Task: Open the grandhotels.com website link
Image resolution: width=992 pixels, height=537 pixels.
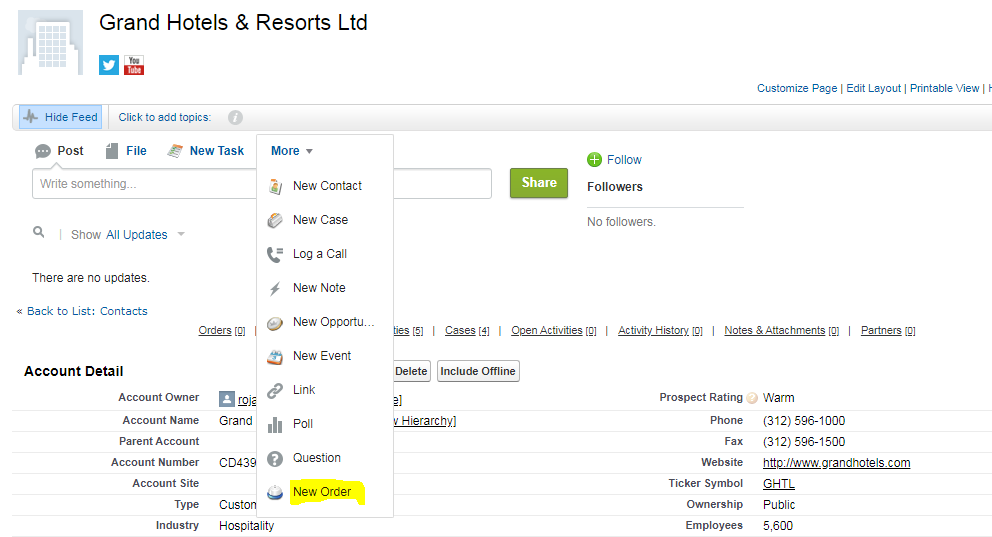Action: pos(836,463)
